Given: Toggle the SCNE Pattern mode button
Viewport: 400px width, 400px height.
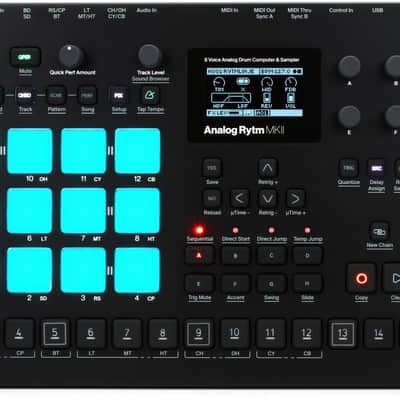Looking at the screenshot, I should 56,96.
